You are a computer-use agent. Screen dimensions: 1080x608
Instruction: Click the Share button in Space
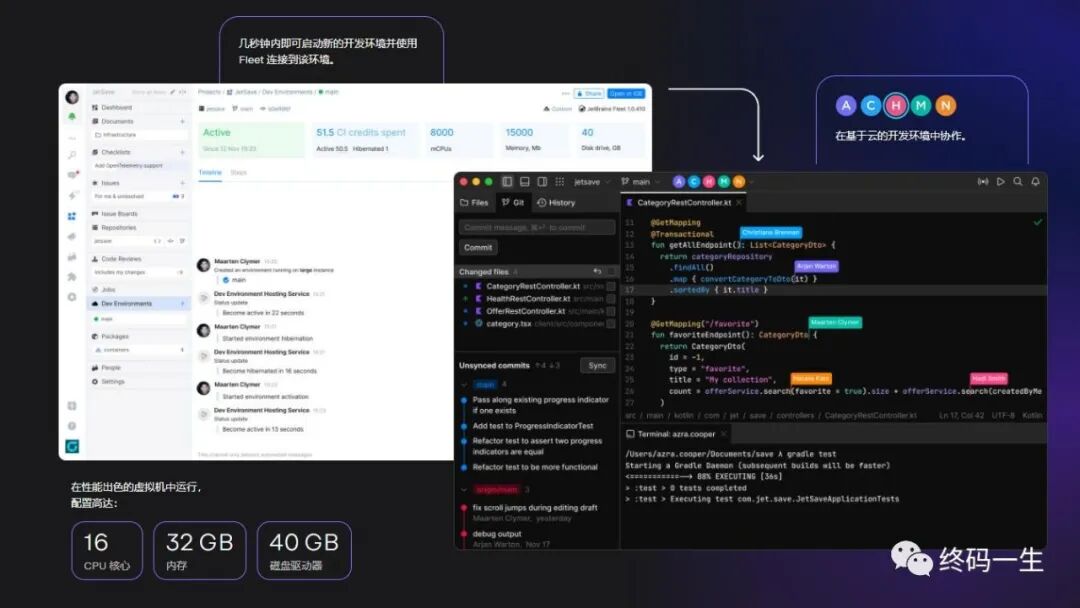[x=589, y=93]
